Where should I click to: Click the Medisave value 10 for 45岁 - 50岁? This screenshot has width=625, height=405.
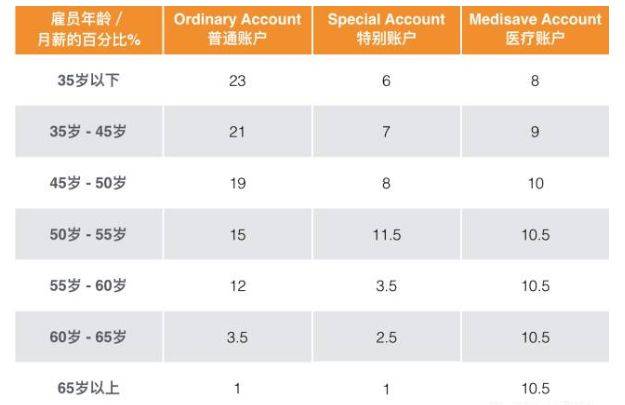coord(535,184)
